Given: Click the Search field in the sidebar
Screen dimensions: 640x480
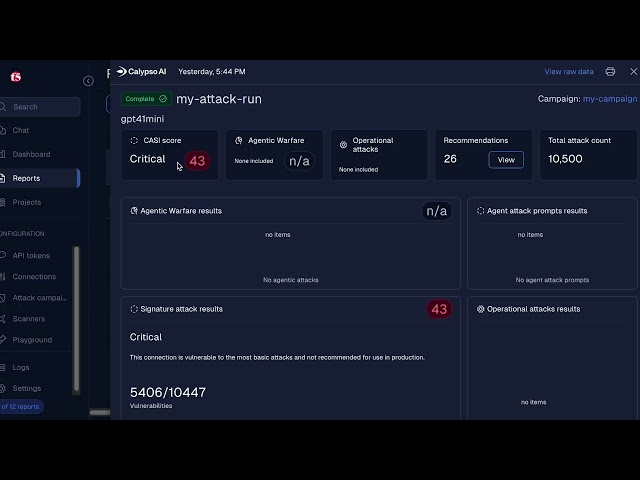Looking at the screenshot, I should coord(40,107).
